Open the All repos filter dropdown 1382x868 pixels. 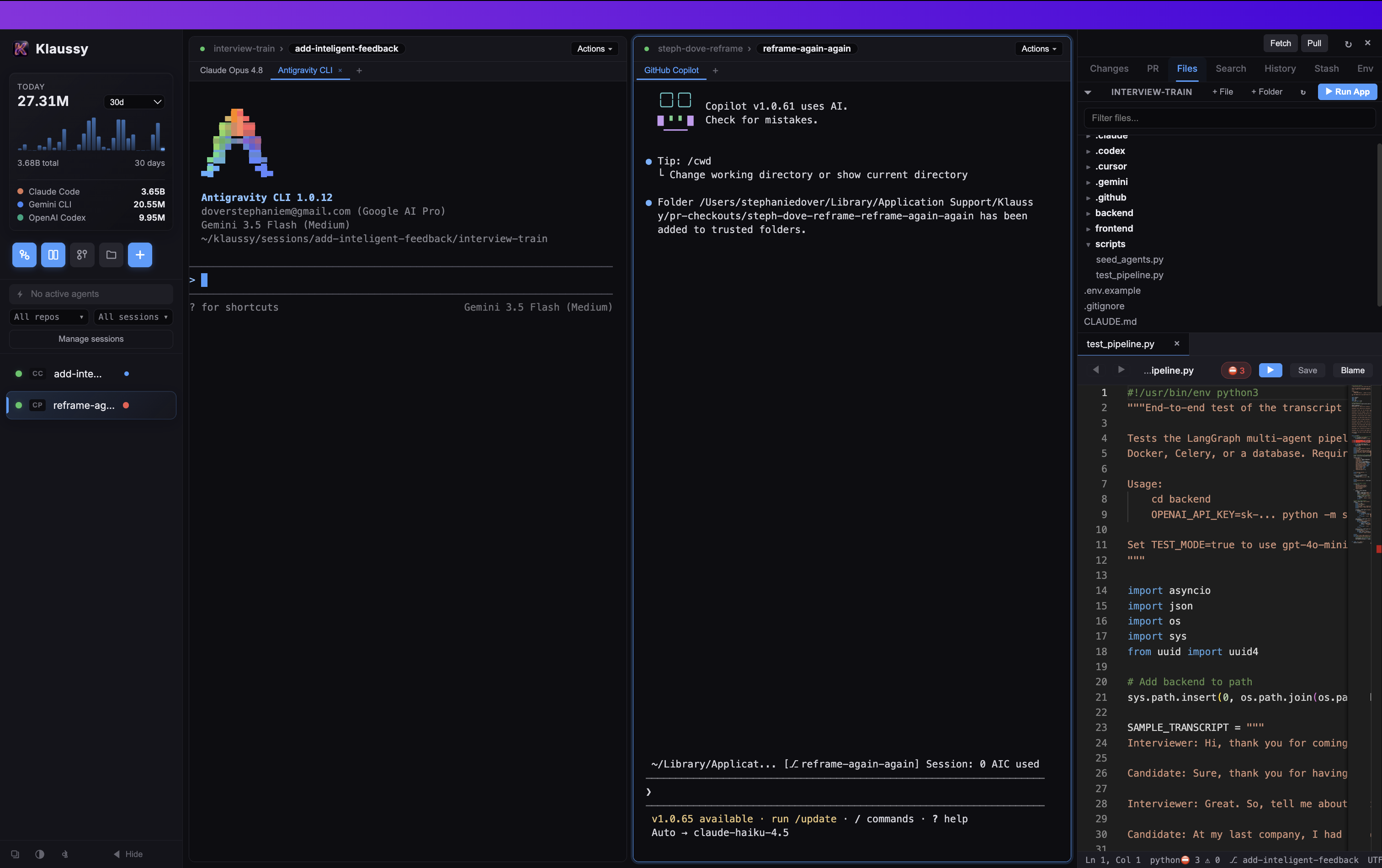[49, 317]
